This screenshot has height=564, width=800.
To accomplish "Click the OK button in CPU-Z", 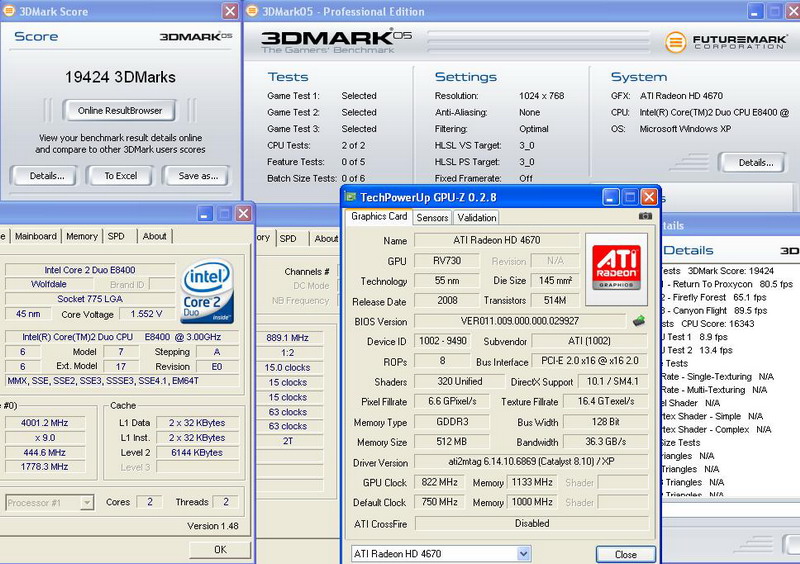I will 220,550.
